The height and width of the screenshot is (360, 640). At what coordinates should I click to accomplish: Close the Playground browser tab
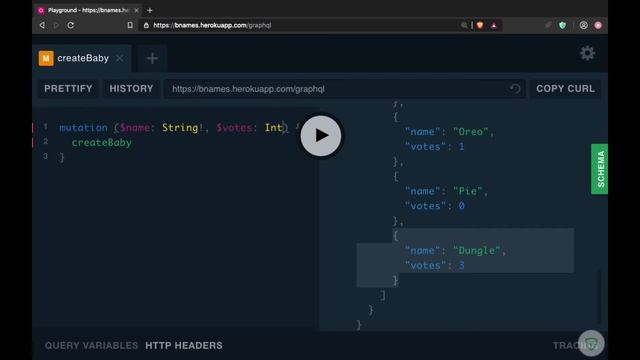136,10
